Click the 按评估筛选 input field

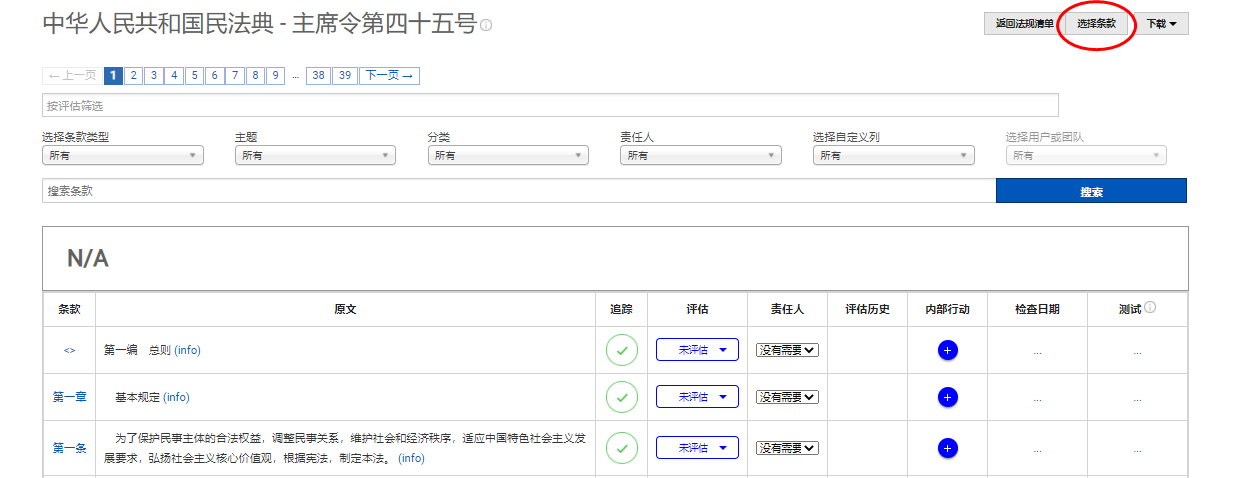[550, 105]
